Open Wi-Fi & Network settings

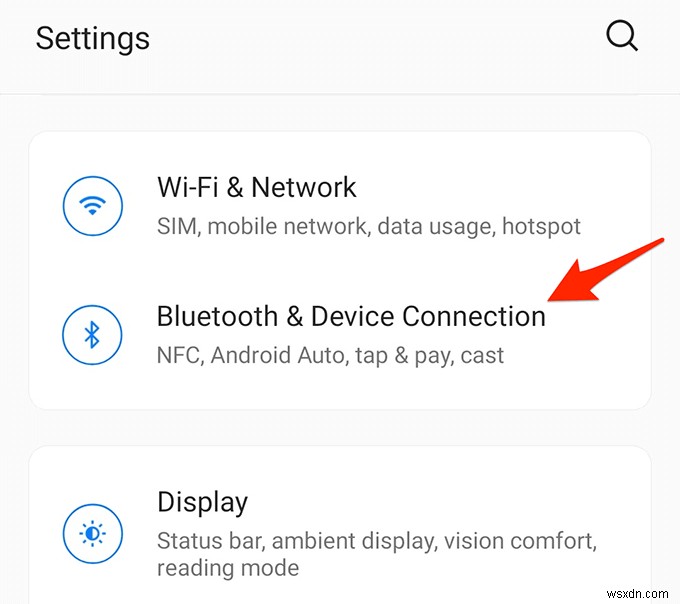pyautogui.click(x=256, y=187)
